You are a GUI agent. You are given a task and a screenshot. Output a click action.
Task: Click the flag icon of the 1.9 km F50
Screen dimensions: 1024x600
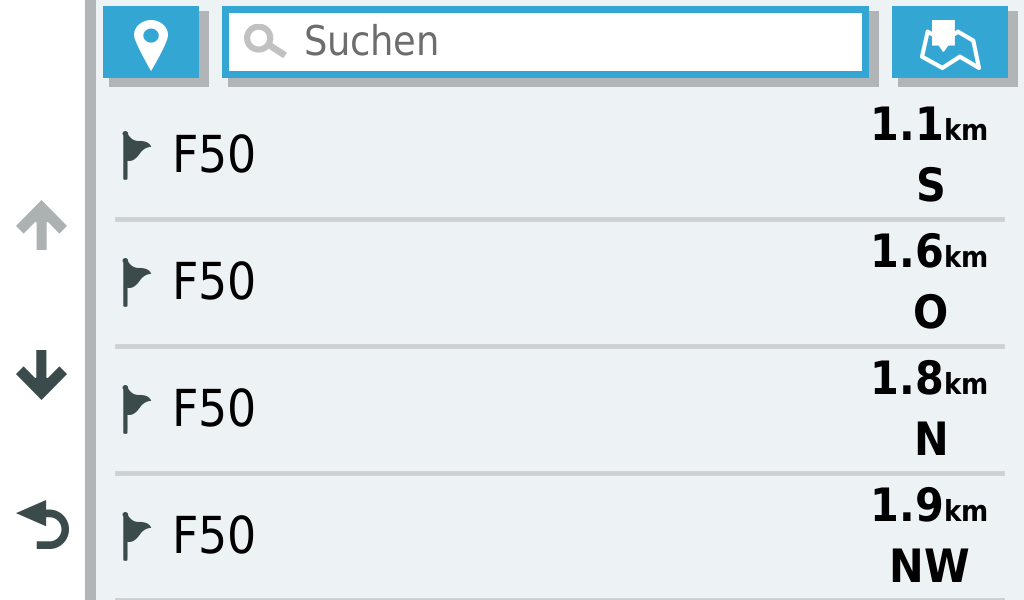coord(135,536)
